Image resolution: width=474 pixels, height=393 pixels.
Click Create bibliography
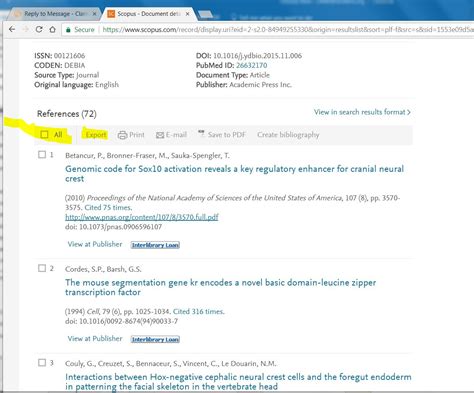tap(288, 135)
